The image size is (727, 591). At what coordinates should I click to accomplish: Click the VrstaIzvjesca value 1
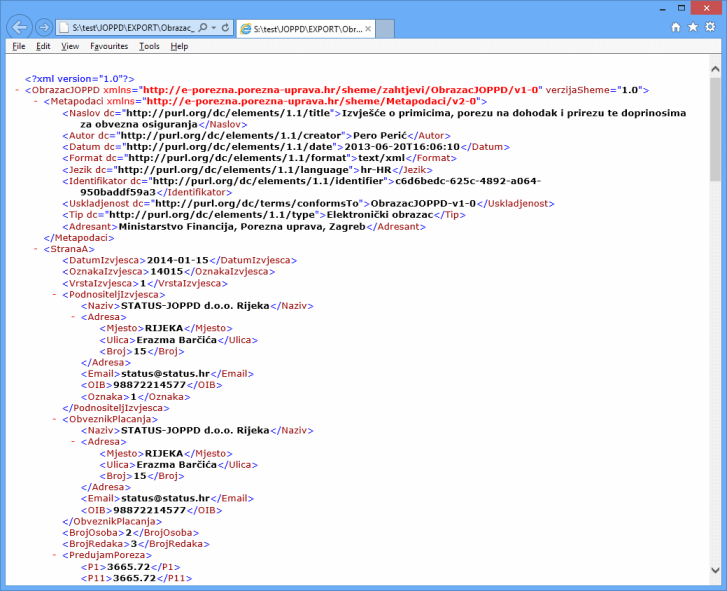(143, 283)
